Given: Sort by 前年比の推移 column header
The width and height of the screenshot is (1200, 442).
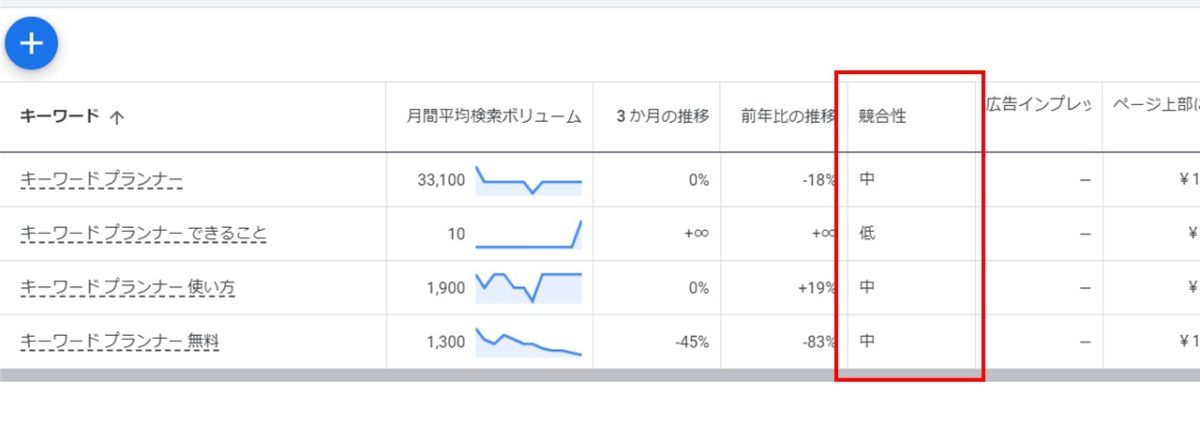Looking at the screenshot, I should tap(787, 116).
